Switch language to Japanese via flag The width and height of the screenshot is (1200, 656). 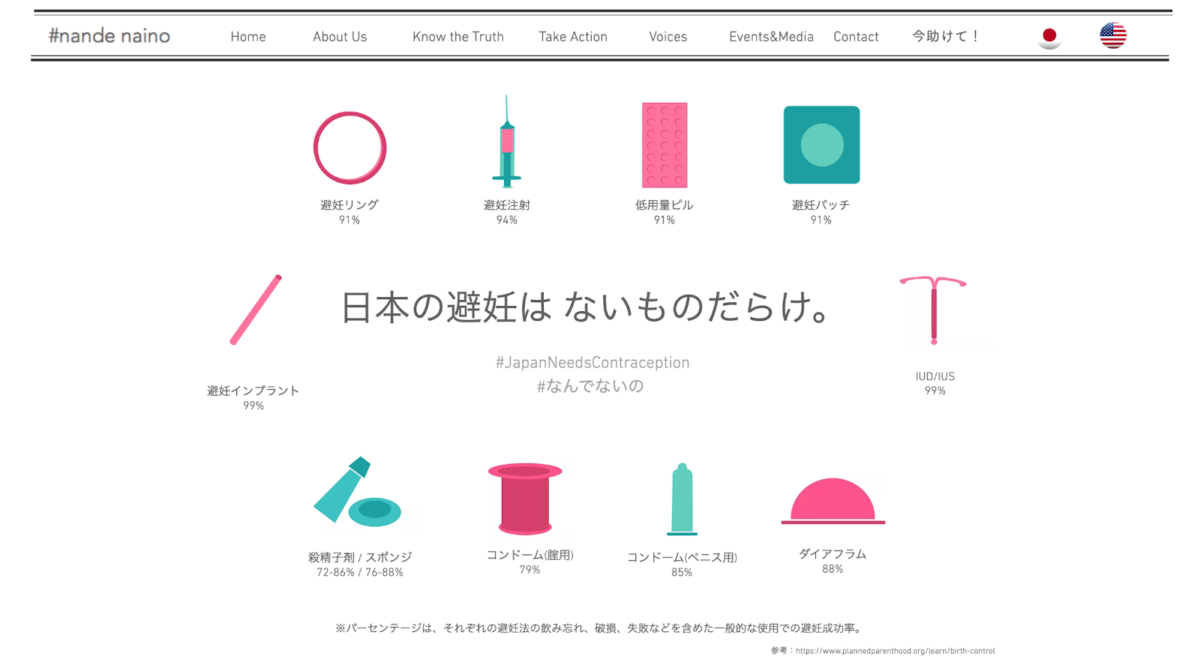pos(1049,37)
